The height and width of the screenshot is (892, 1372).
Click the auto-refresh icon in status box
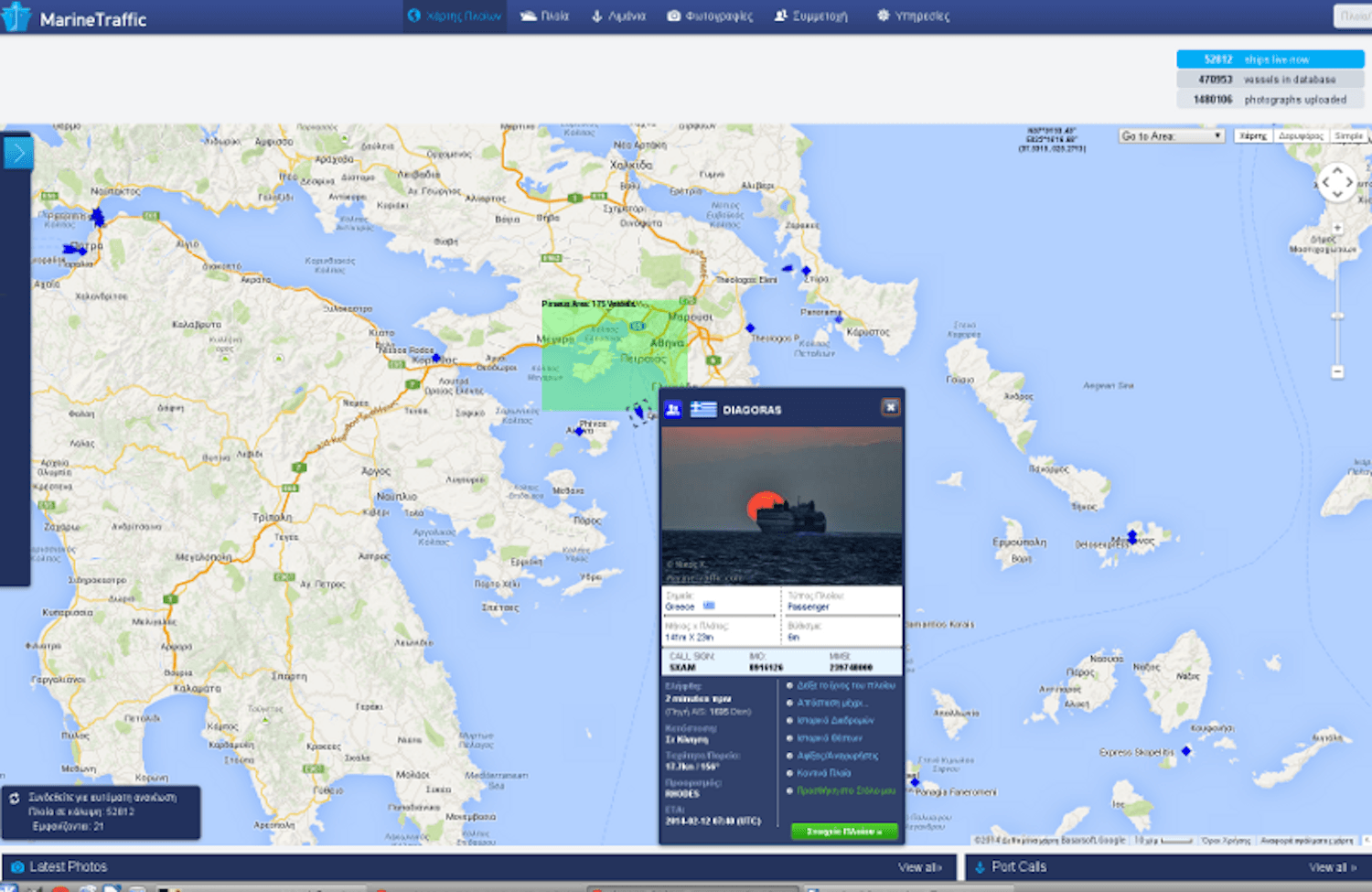point(15,799)
